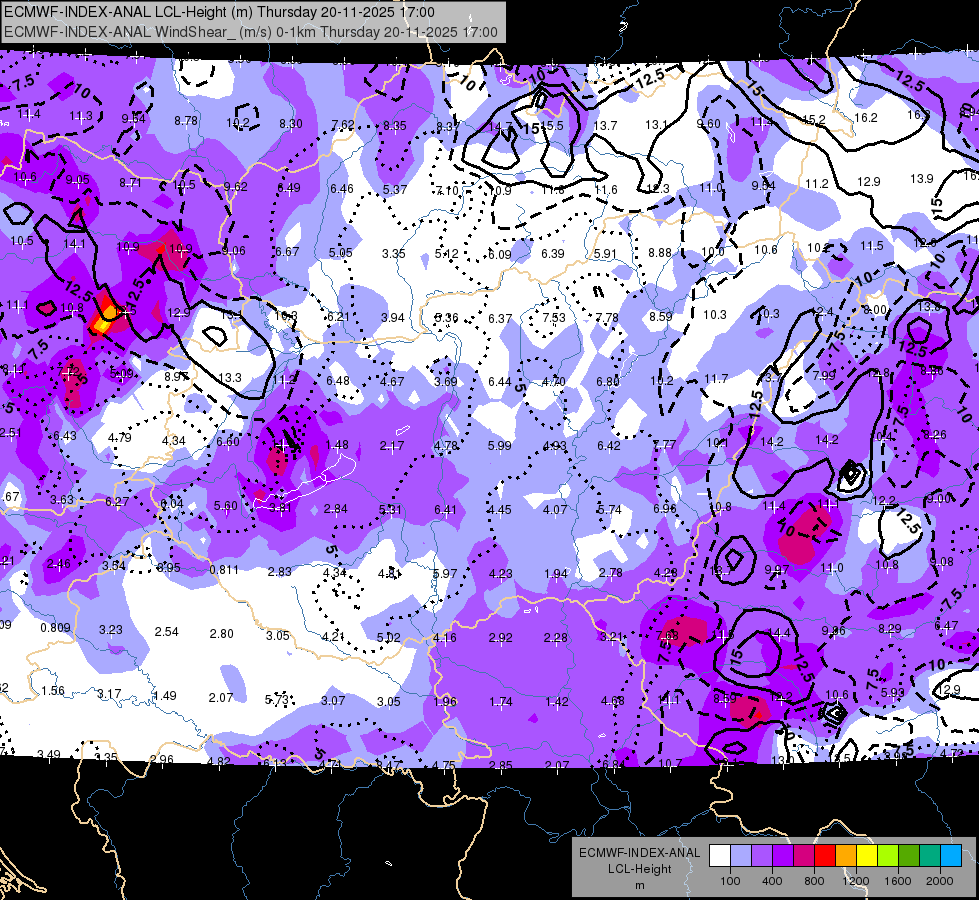
Task: Click the '800' legend scale label
Action: (x=814, y=881)
